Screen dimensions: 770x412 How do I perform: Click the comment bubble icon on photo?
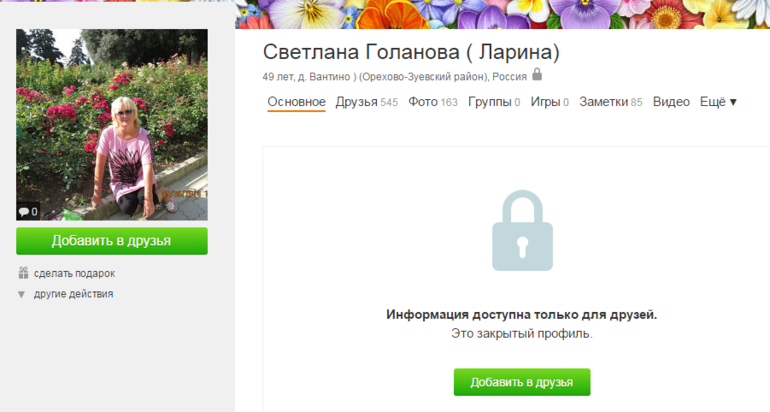24,212
